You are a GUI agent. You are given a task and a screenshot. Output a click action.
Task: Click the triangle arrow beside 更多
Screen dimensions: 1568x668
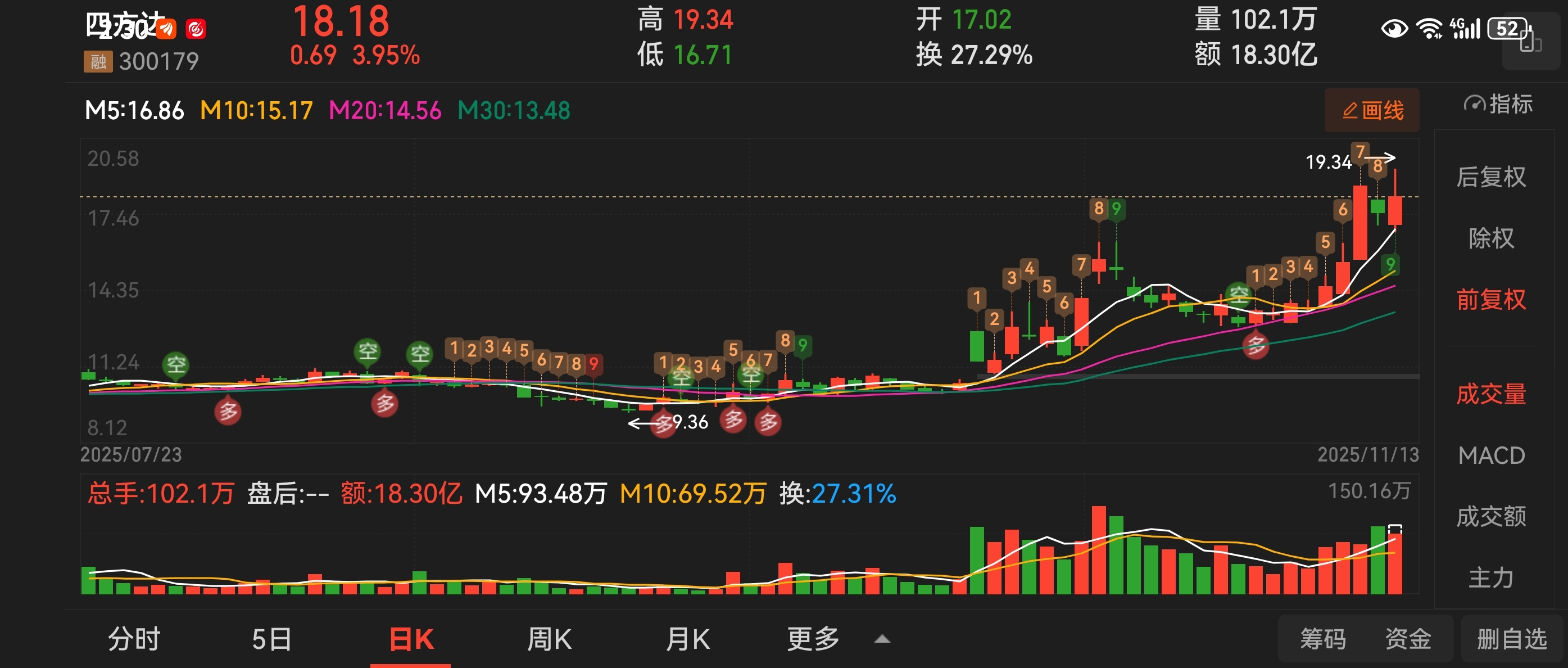tap(882, 639)
